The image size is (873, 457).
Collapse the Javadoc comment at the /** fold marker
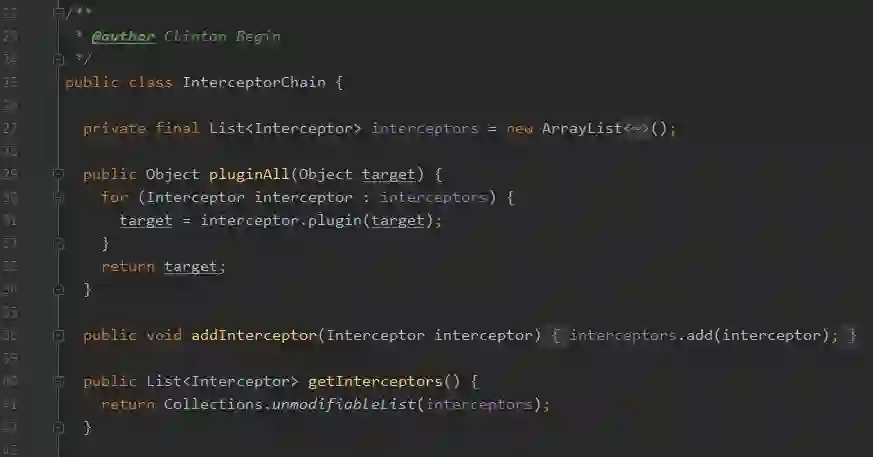(58, 12)
